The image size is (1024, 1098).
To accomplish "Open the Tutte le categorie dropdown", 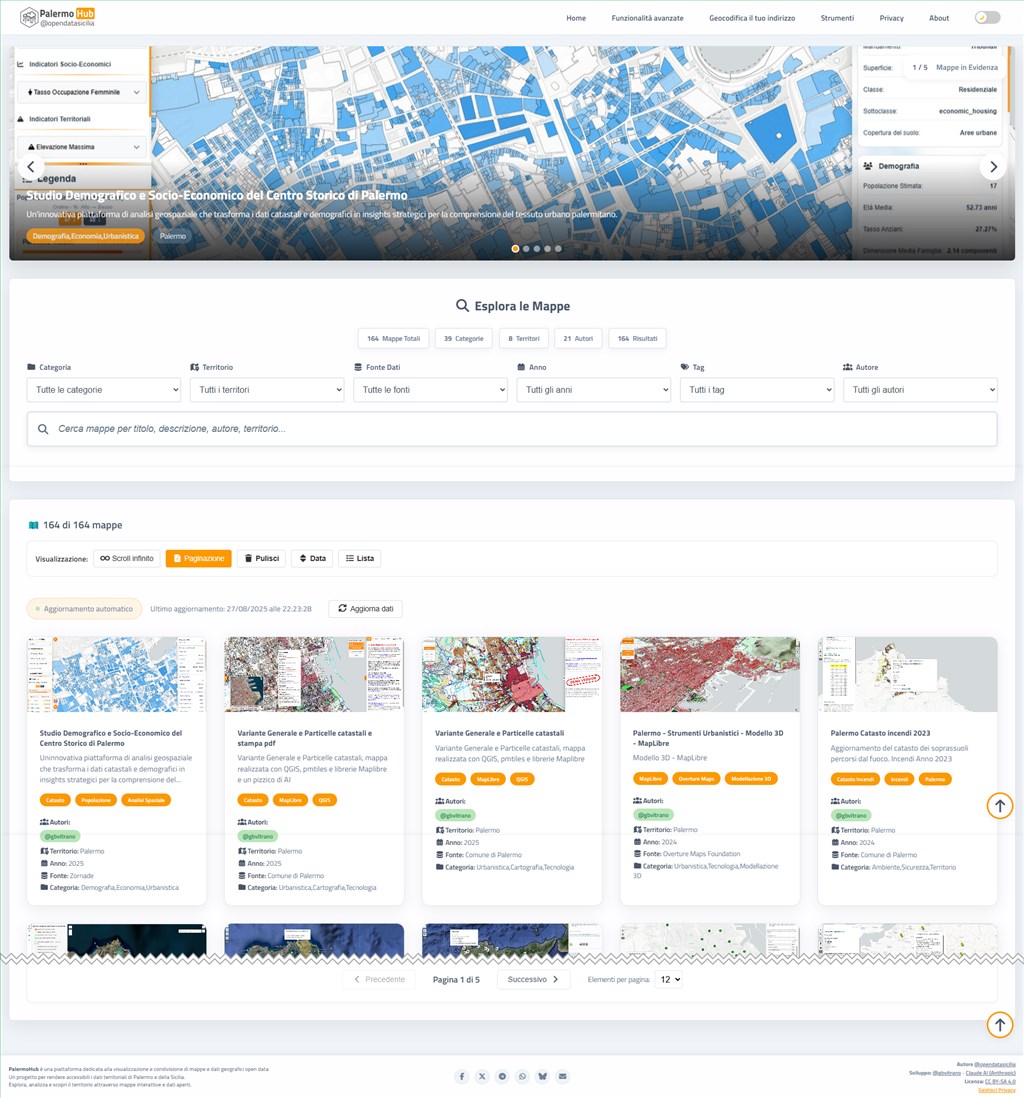I will (103, 390).
